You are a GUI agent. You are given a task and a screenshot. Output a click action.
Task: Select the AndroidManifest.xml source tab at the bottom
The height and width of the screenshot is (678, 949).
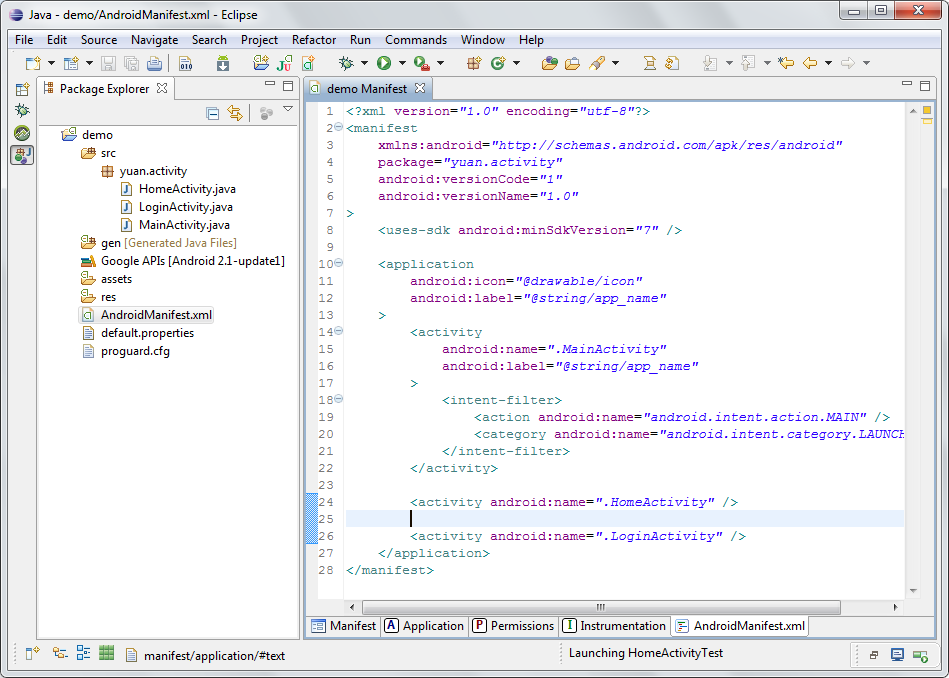pyautogui.click(x=740, y=626)
